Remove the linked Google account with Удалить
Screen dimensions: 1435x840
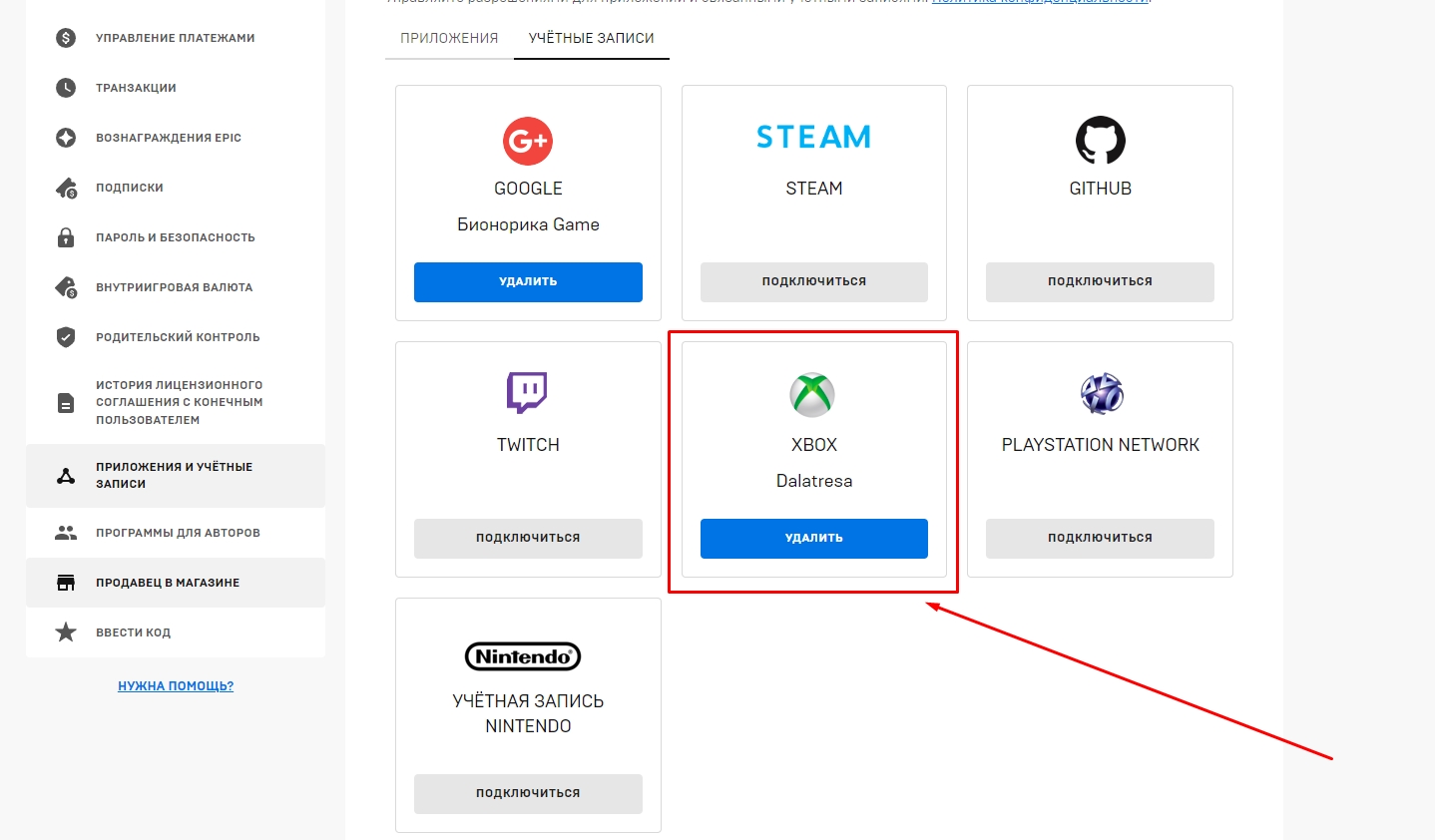(x=528, y=281)
